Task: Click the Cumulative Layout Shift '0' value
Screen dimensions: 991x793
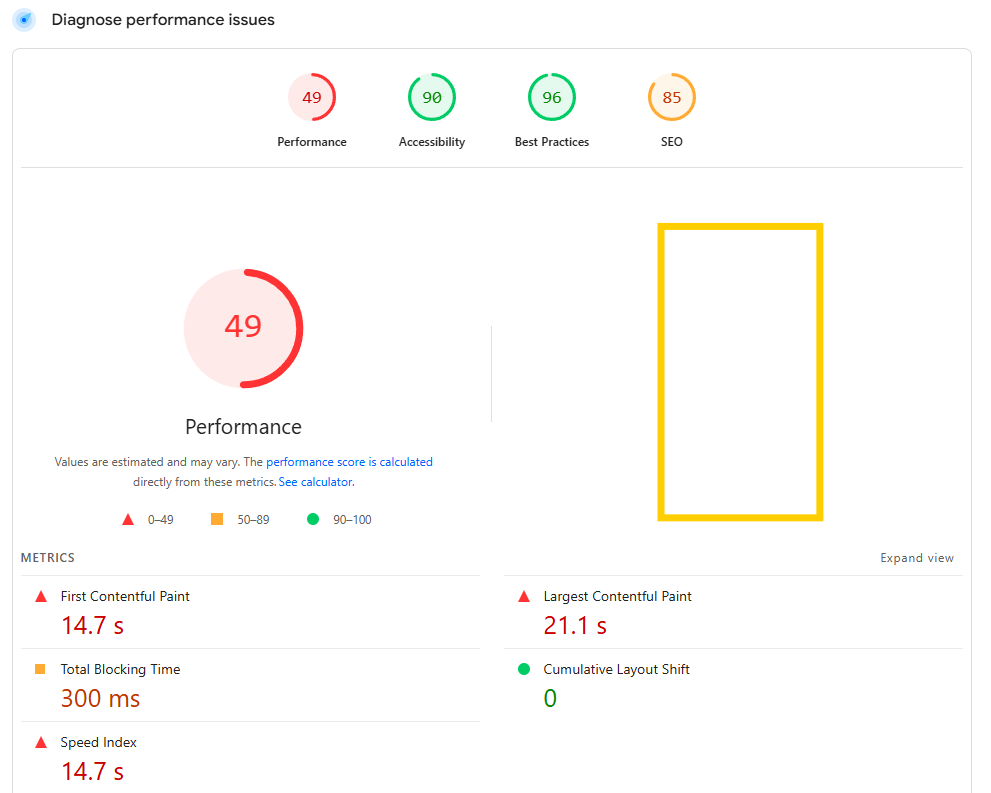Action: (550, 699)
